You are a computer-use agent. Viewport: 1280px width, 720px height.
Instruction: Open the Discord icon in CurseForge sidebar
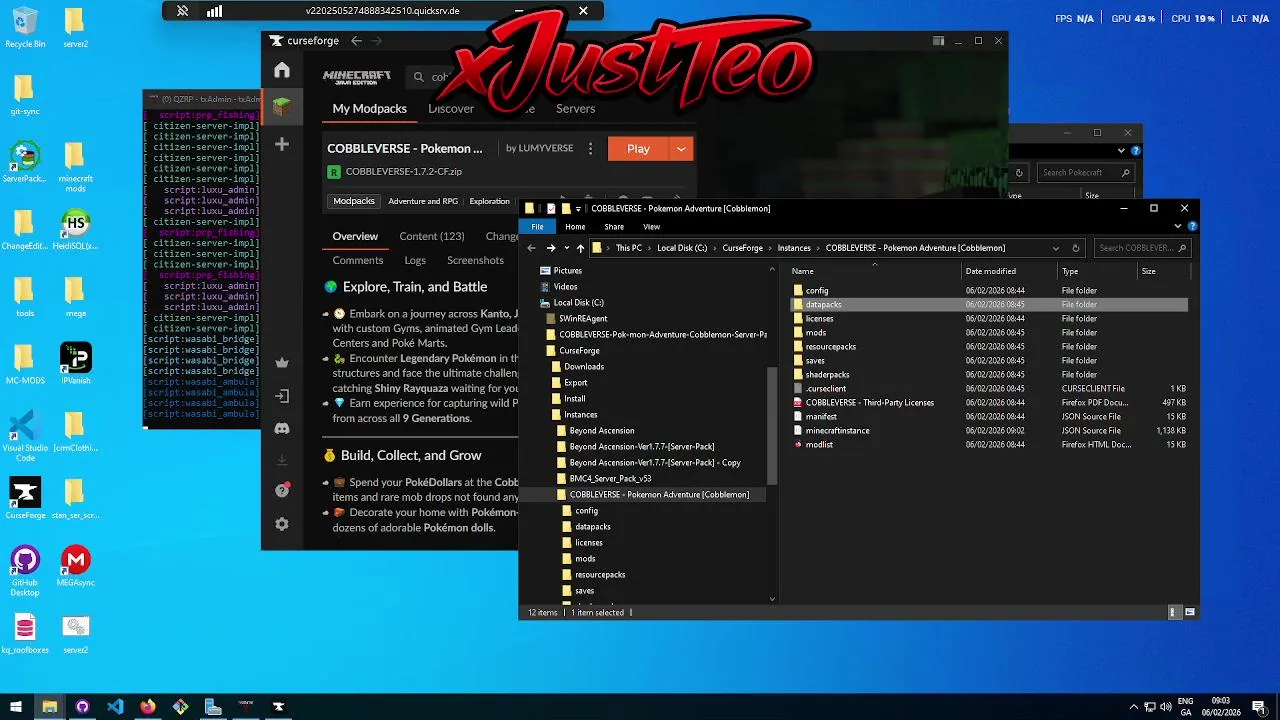pos(282,428)
